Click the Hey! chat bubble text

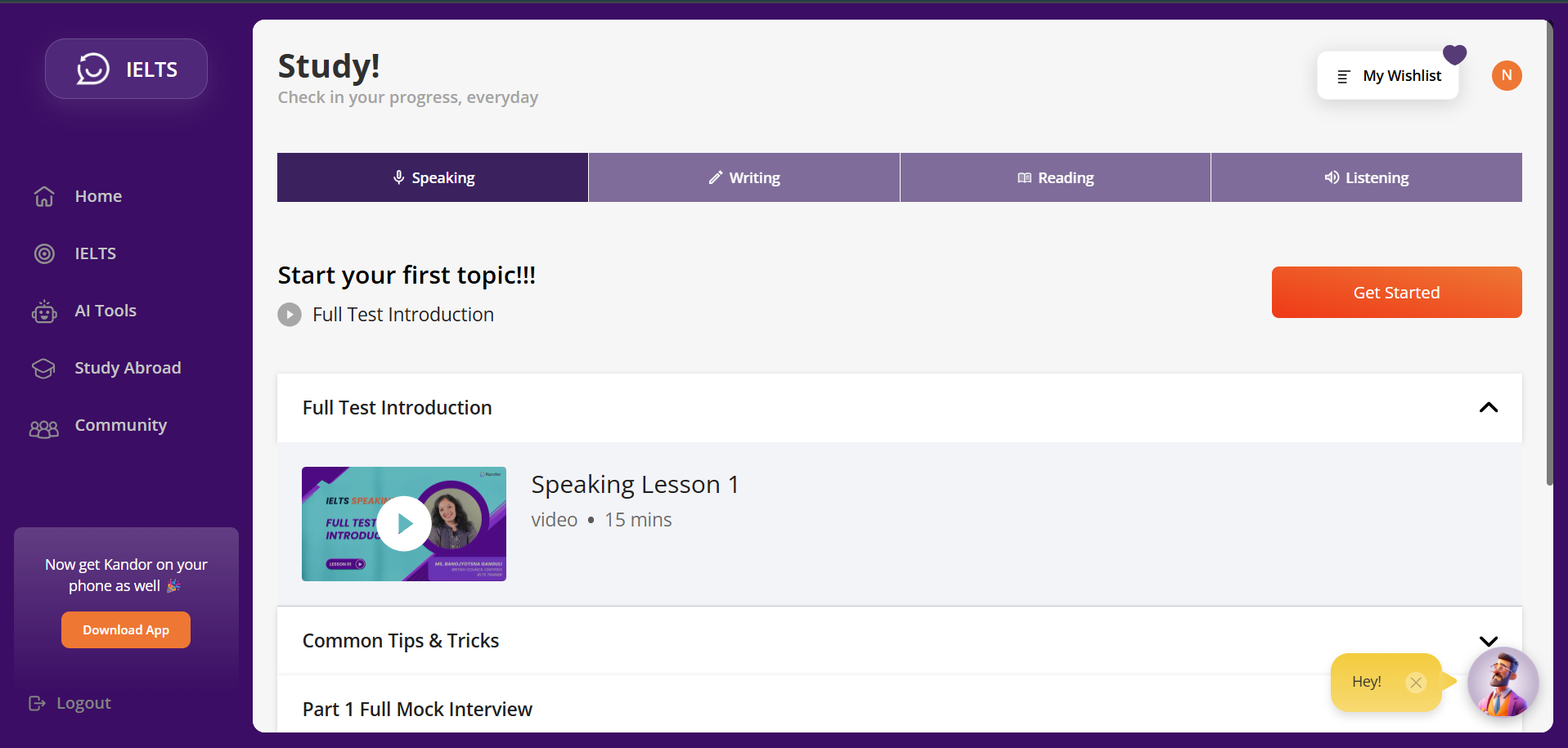[x=1367, y=682]
